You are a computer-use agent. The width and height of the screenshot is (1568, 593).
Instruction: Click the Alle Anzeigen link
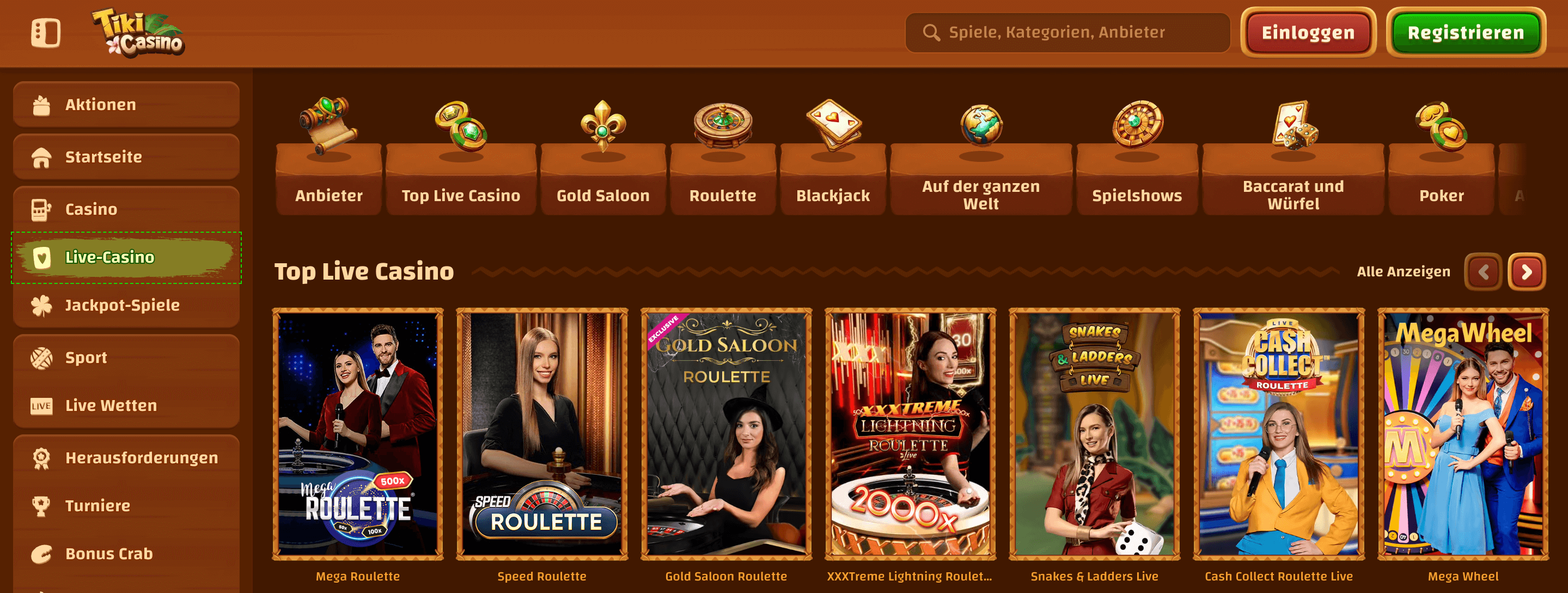(1403, 272)
